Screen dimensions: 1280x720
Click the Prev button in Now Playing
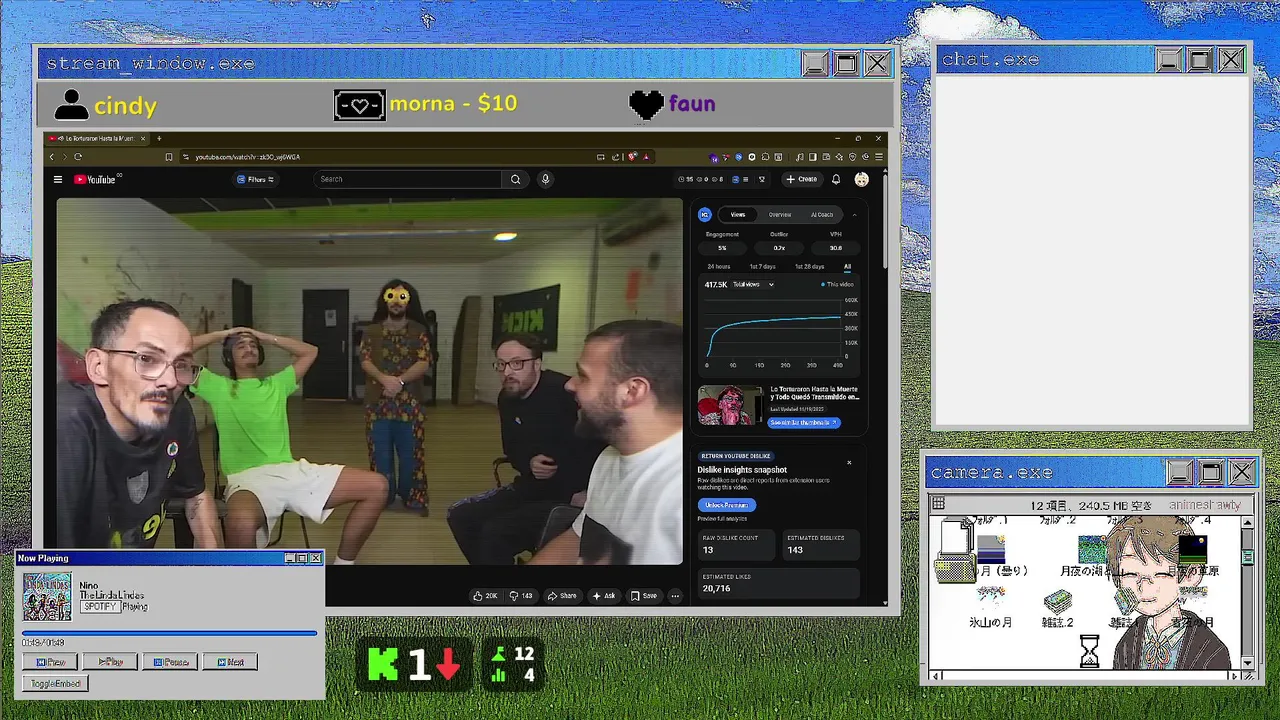point(51,662)
